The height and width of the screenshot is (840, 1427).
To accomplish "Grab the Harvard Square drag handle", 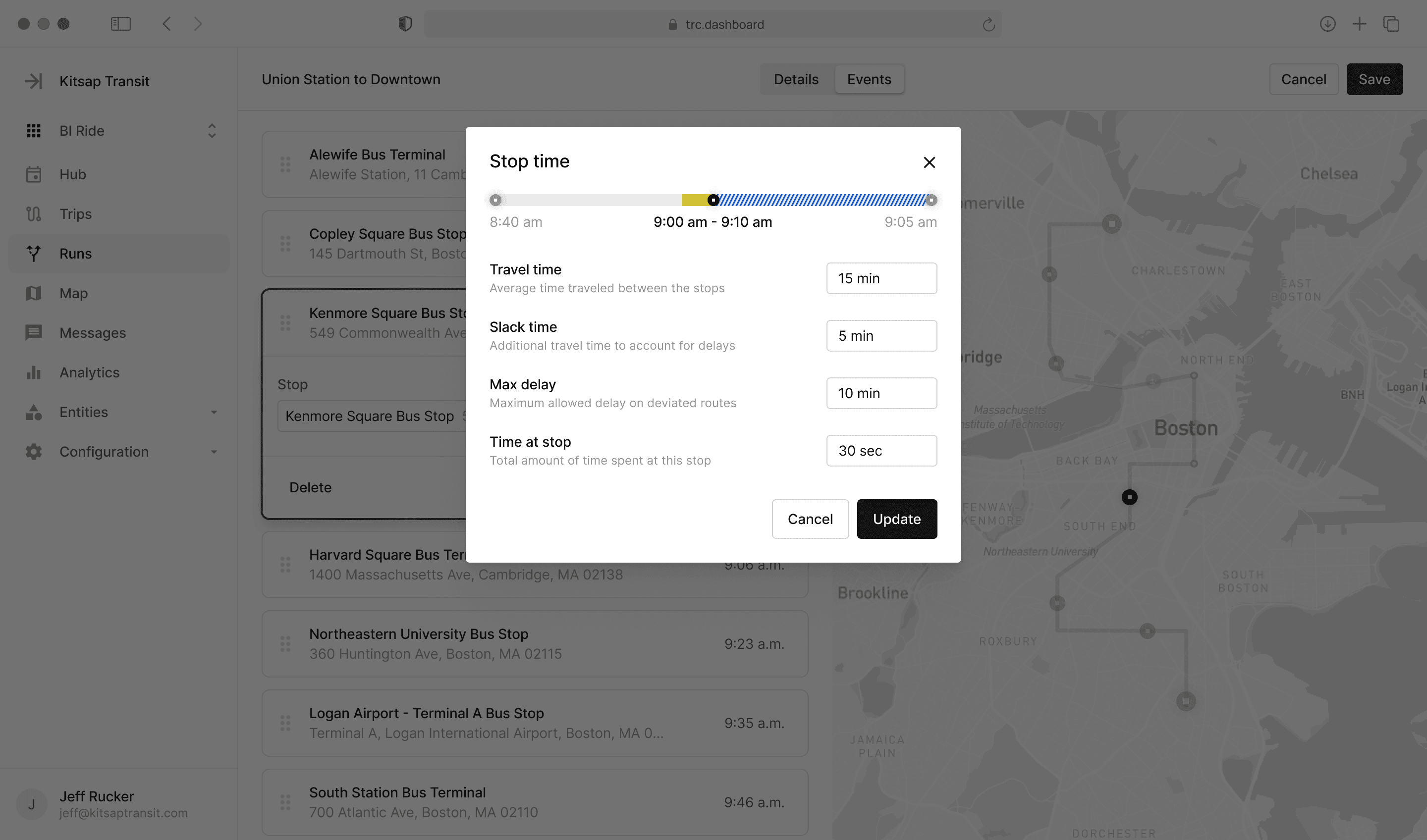I will click(285, 564).
